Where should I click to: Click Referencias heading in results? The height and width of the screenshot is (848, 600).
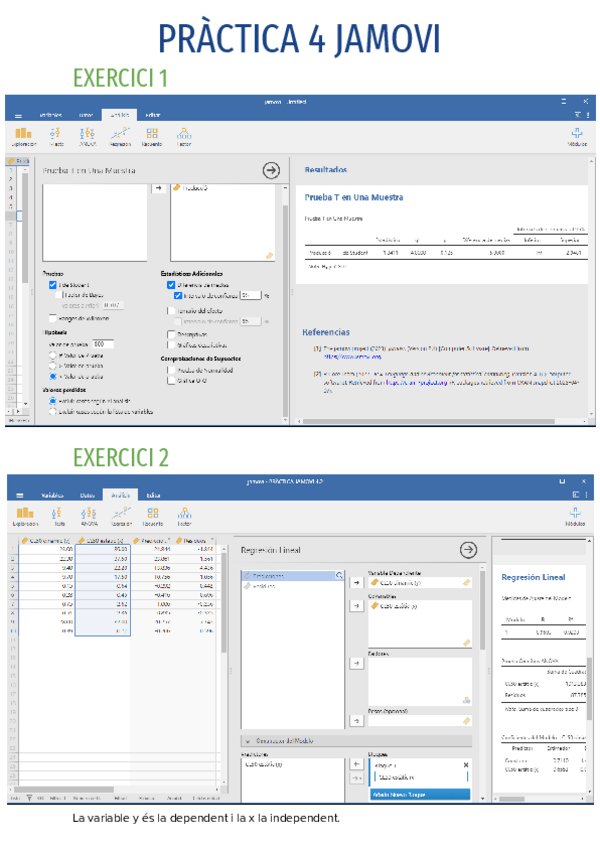[x=326, y=332]
